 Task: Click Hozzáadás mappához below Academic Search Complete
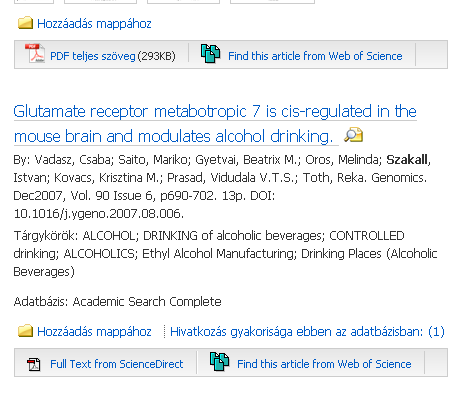94,332
